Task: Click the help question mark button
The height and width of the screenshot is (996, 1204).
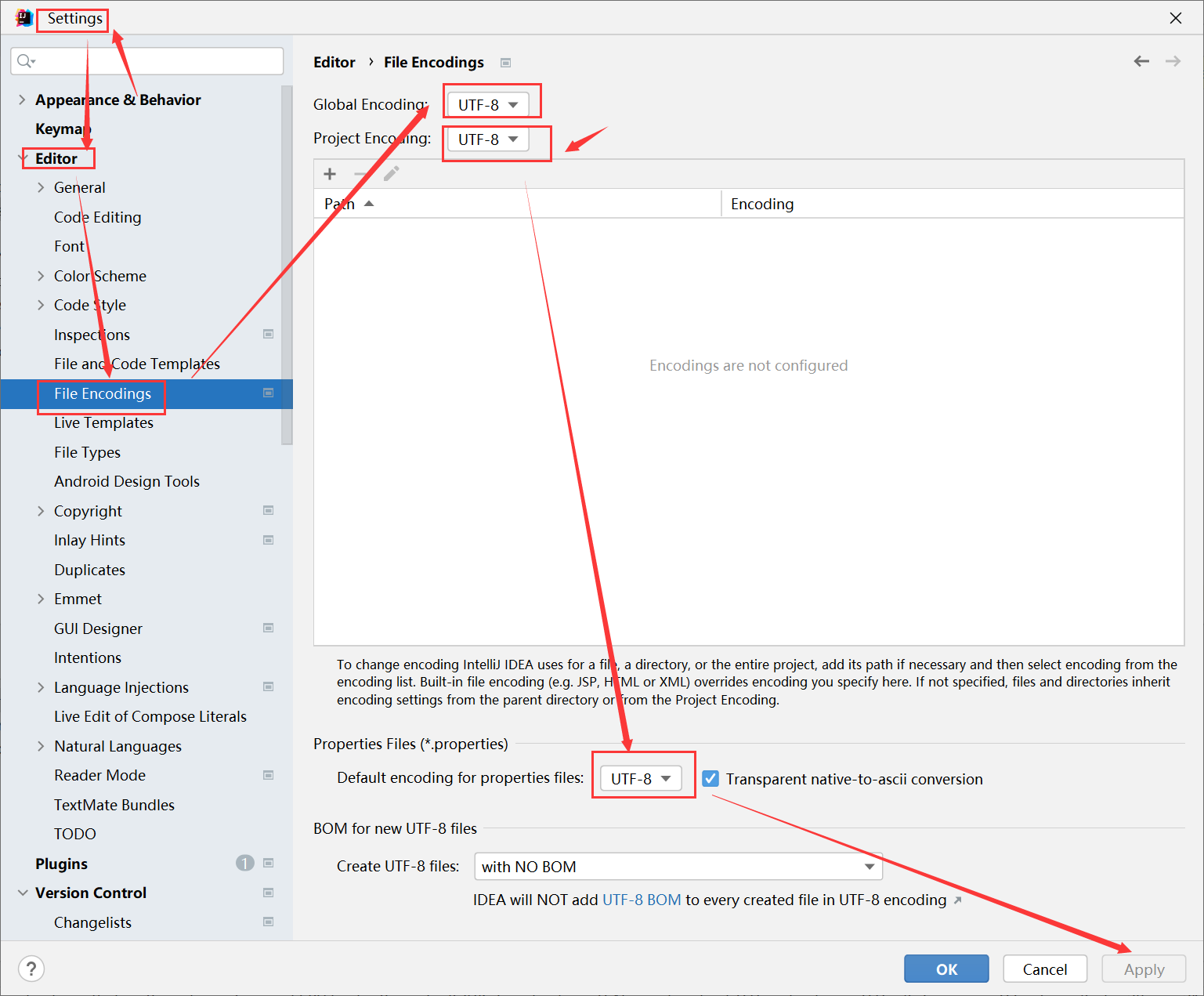Action: (31, 969)
